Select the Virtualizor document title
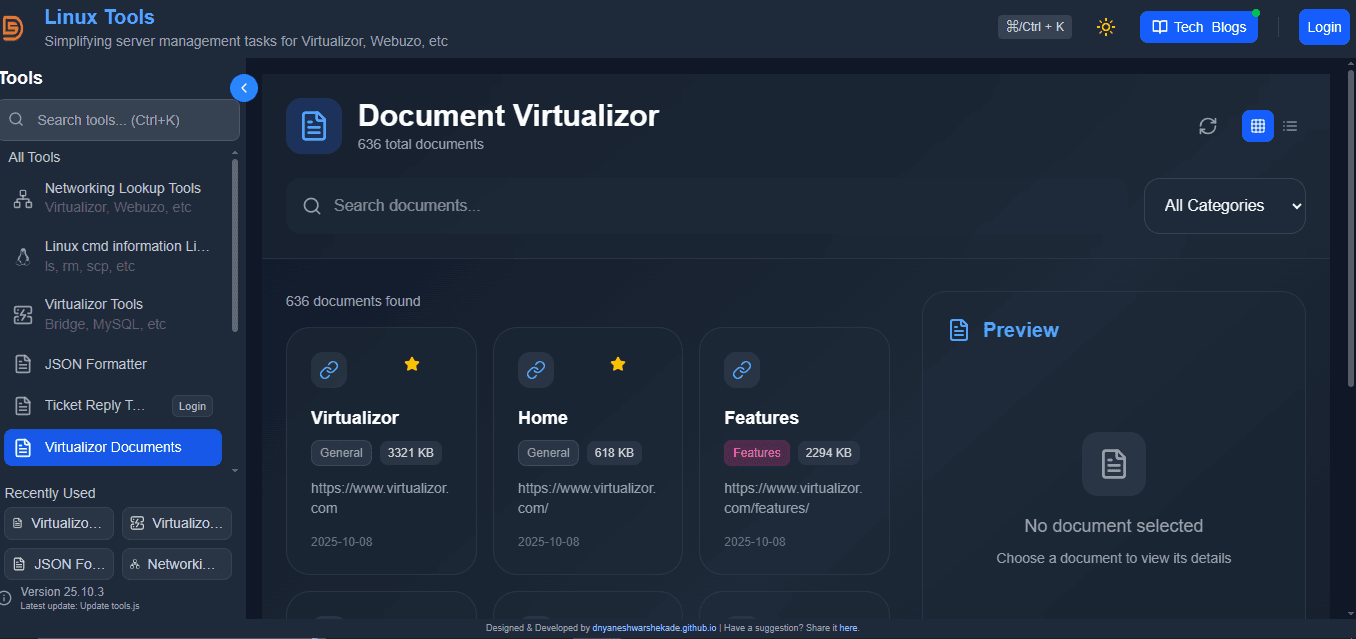 (355, 418)
